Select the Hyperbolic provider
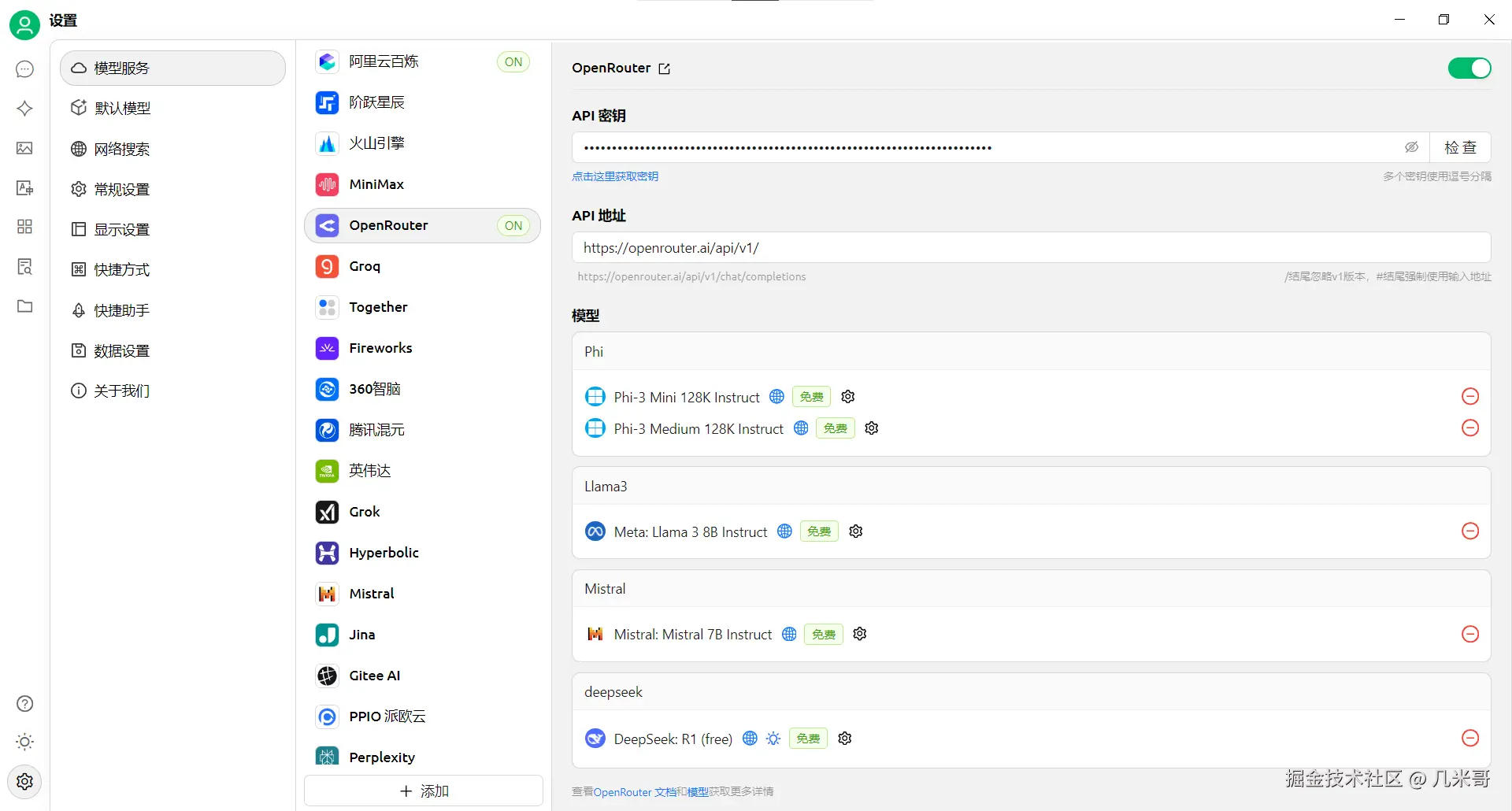 (423, 553)
